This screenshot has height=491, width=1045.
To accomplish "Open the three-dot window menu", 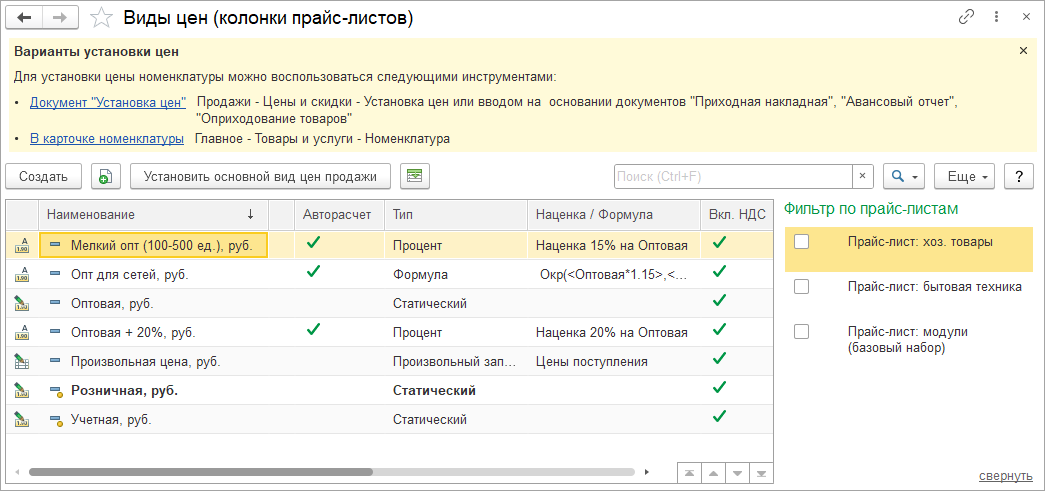I will click(x=996, y=18).
